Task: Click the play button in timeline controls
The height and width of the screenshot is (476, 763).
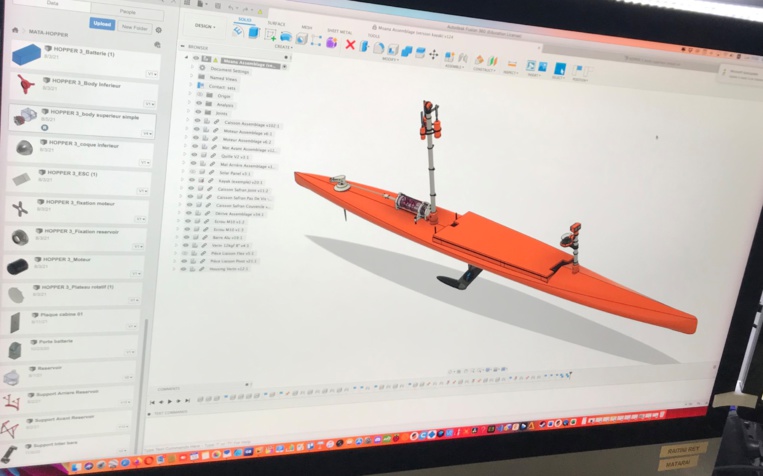Action: 172,401
